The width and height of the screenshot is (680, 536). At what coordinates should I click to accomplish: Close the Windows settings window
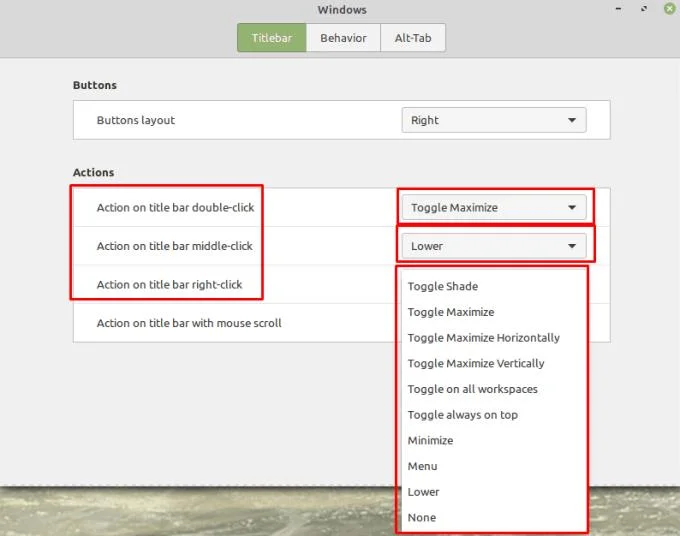pos(670,9)
